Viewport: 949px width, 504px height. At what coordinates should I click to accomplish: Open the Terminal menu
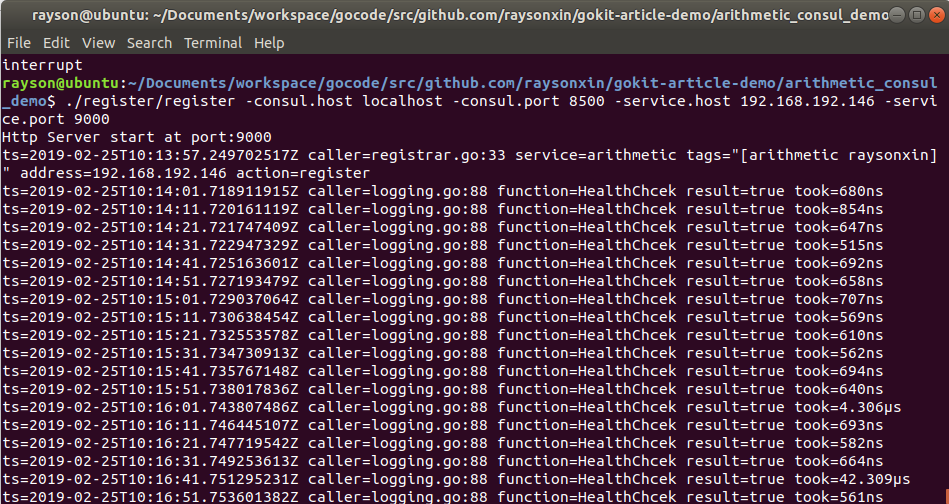click(213, 43)
